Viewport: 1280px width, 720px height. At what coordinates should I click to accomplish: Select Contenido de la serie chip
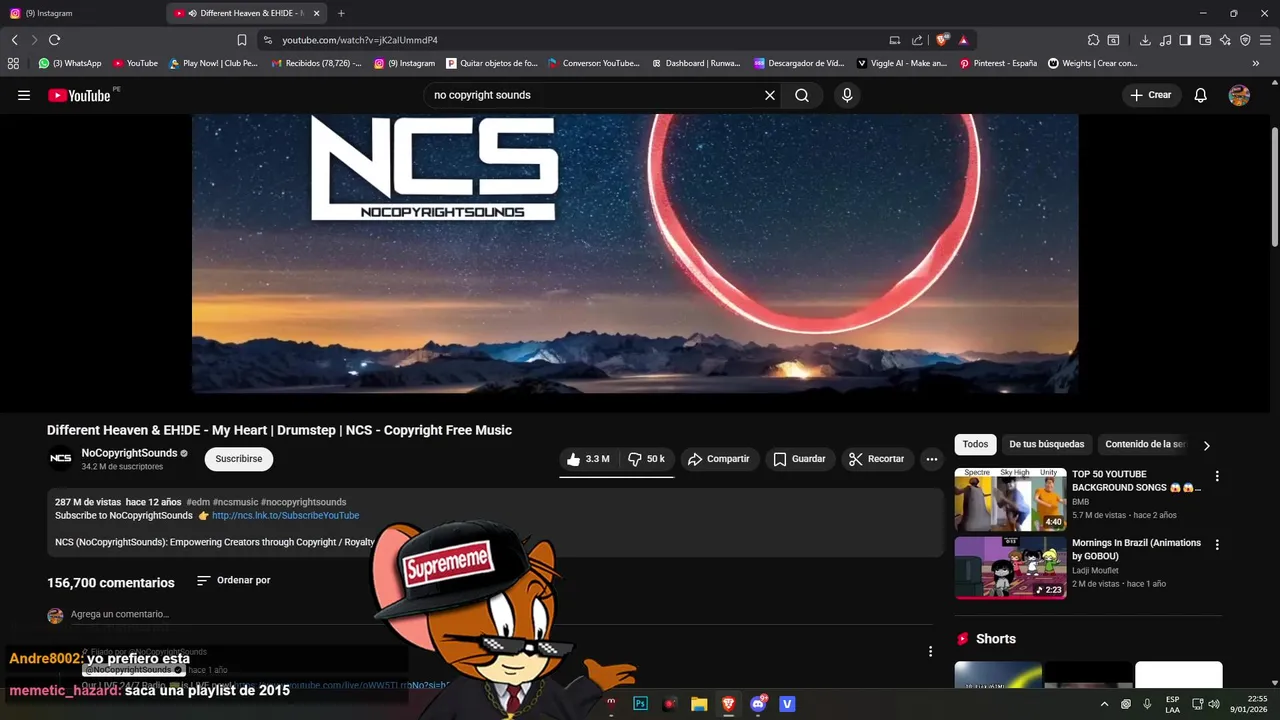point(1144,444)
